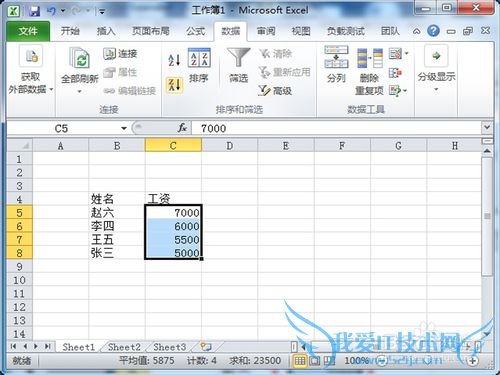
Task: Open What-If Analysis dropdown arrow
Action: point(405,91)
